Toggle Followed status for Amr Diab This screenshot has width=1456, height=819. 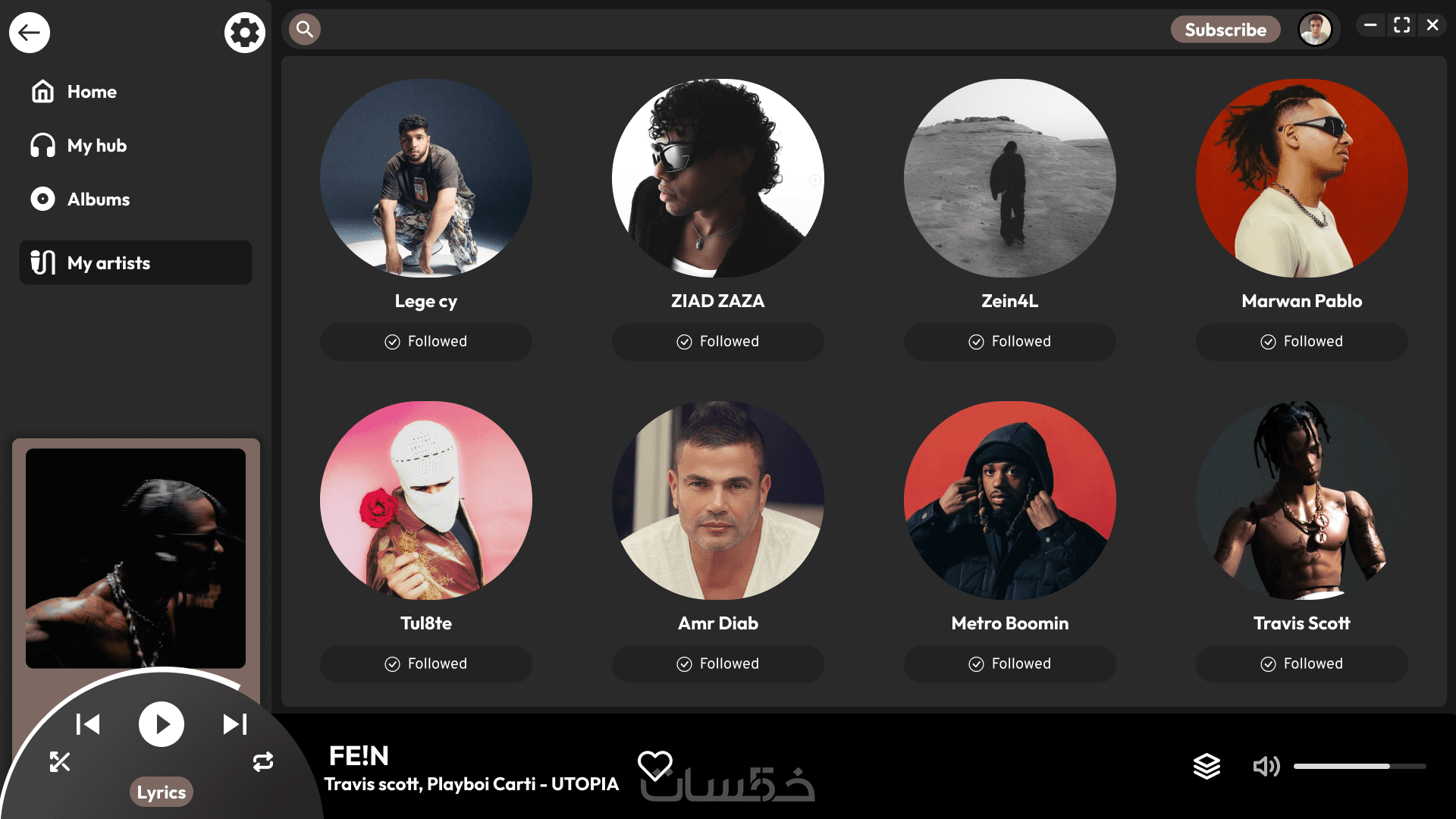(717, 664)
